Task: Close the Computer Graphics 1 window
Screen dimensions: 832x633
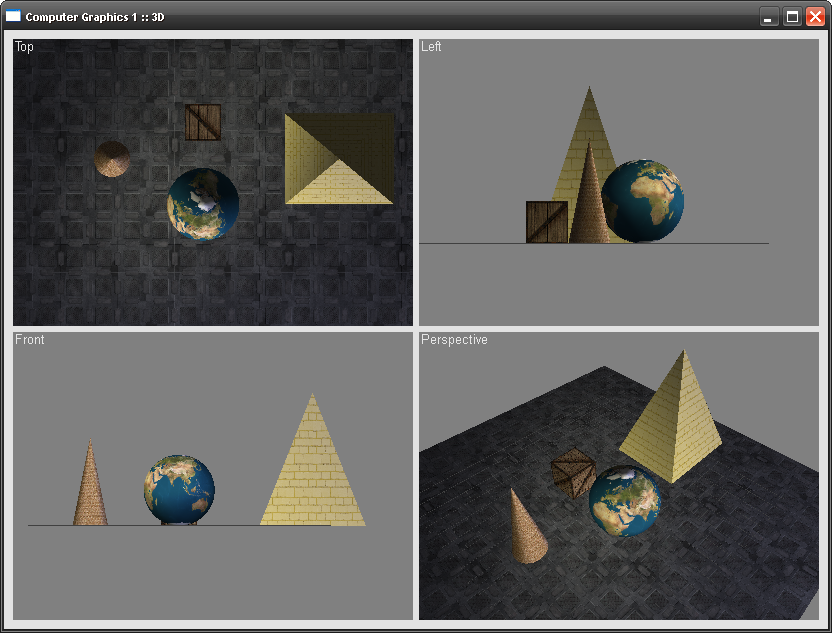Action: point(816,16)
